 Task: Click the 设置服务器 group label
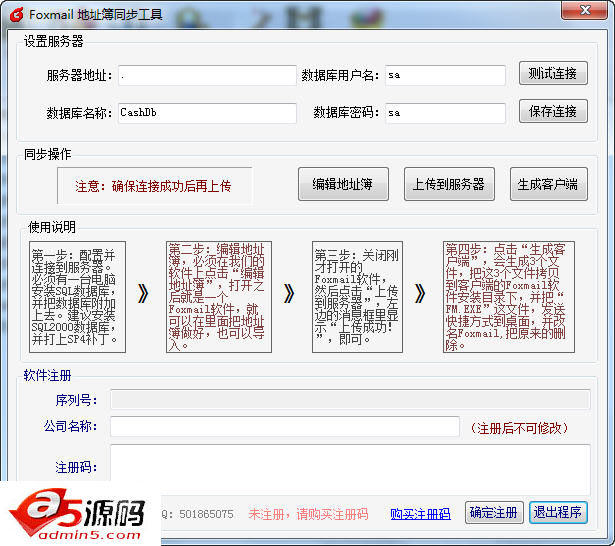53,41
